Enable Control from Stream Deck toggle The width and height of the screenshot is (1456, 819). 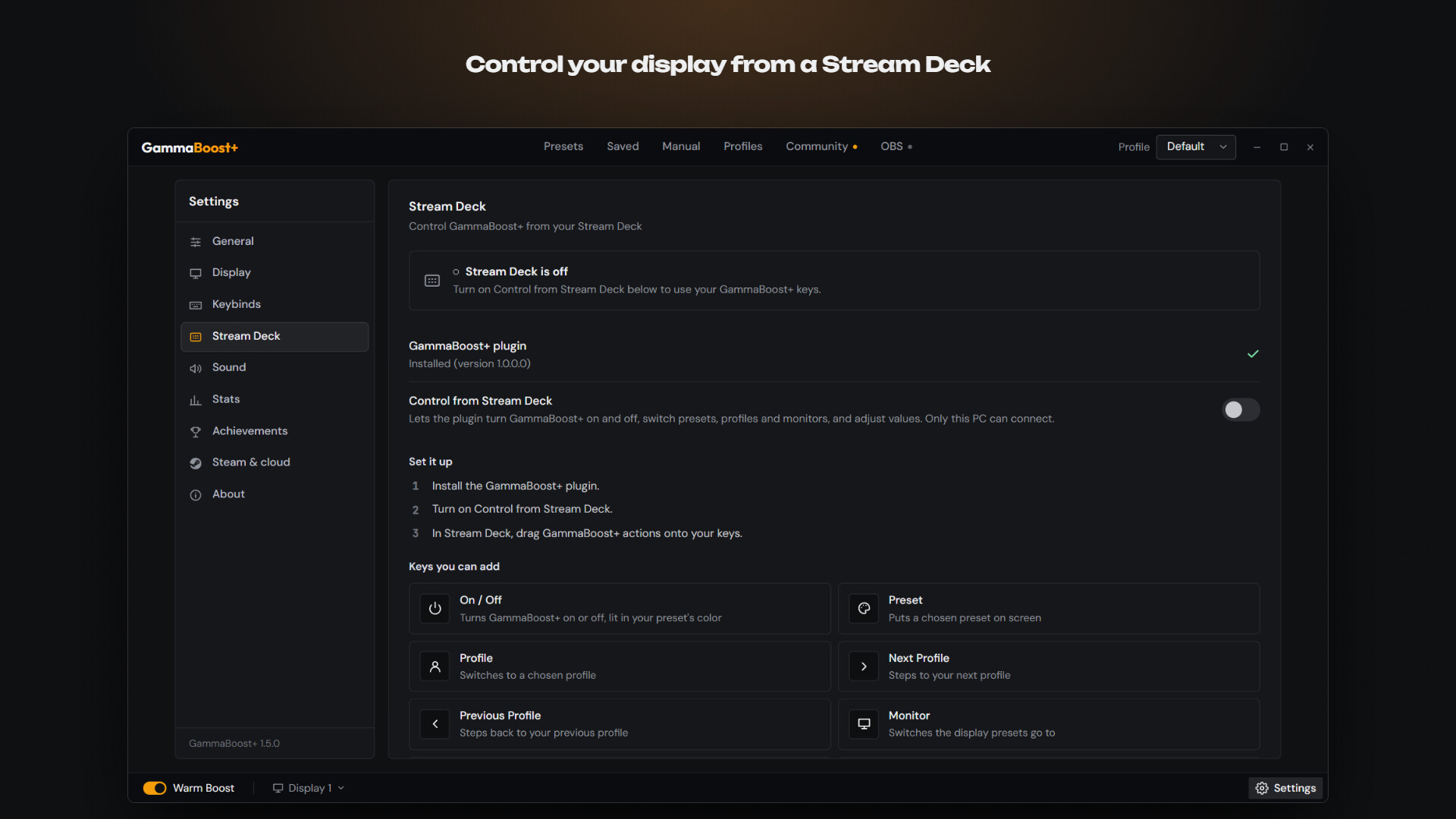coord(1241,409)
